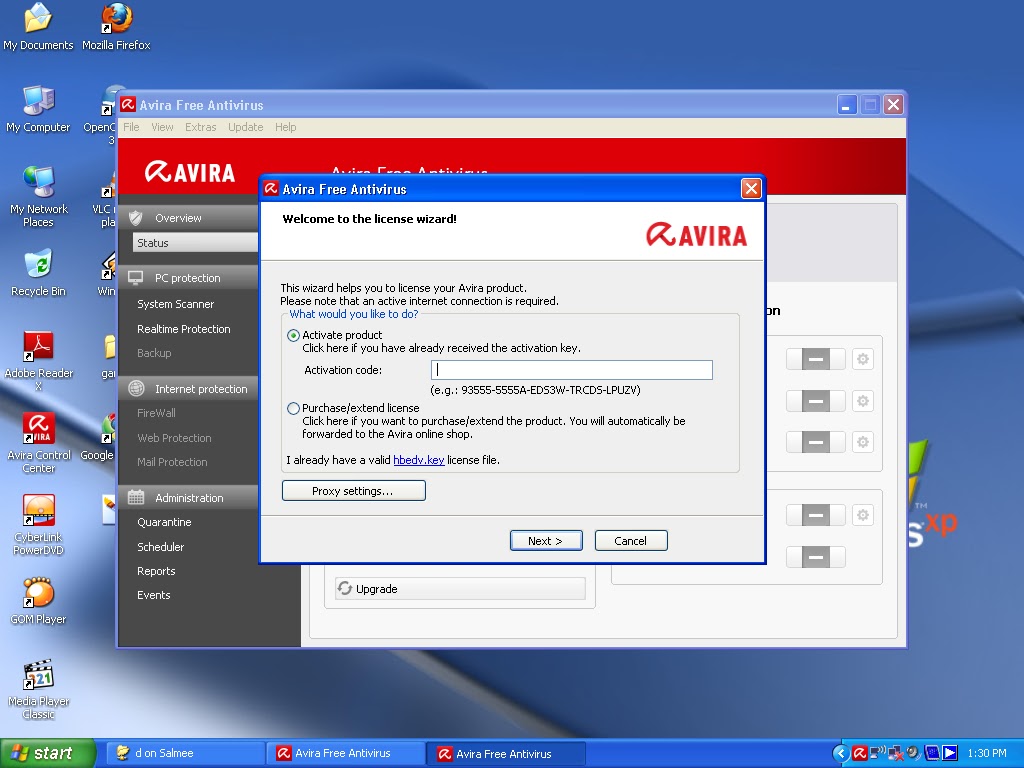This screenshot has width=1024, height=768.
Task: Click the Next button in license wizard
Action: [546, 541]
